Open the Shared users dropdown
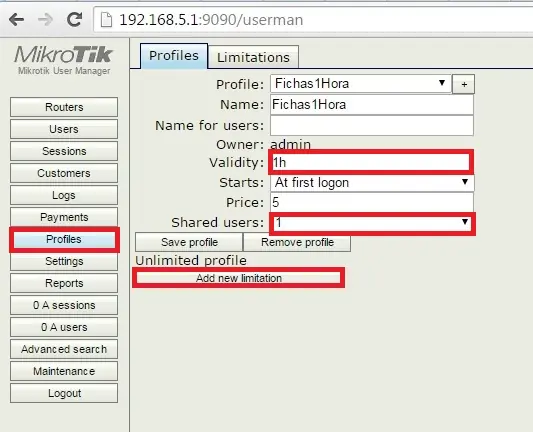 click(372, 223)
